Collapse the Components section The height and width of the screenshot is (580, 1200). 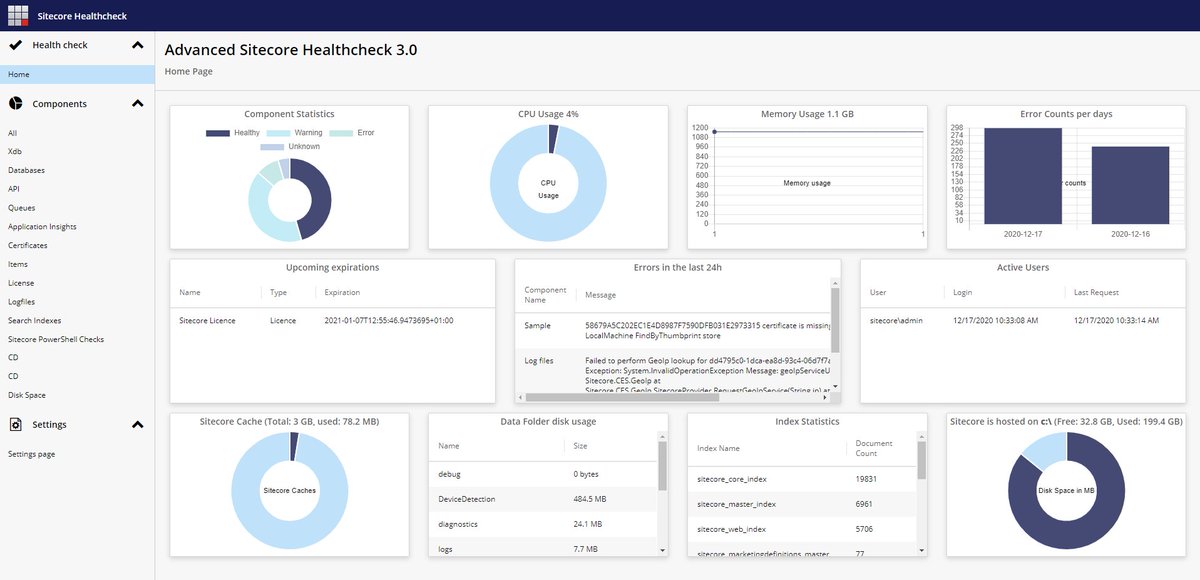pos(137,104)
